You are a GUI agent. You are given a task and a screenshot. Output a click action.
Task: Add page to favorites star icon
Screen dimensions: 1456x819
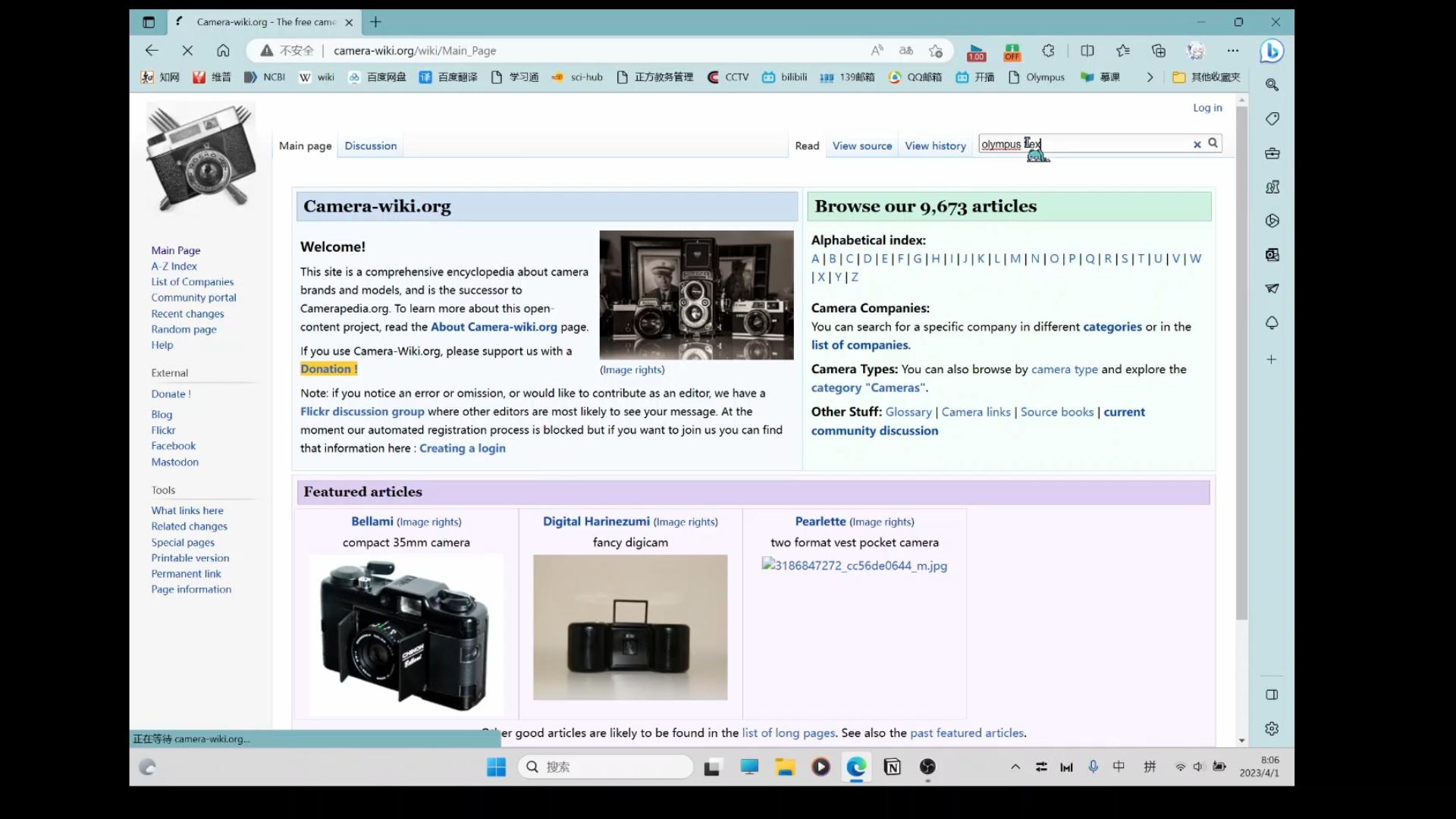(x=936, y=50)
